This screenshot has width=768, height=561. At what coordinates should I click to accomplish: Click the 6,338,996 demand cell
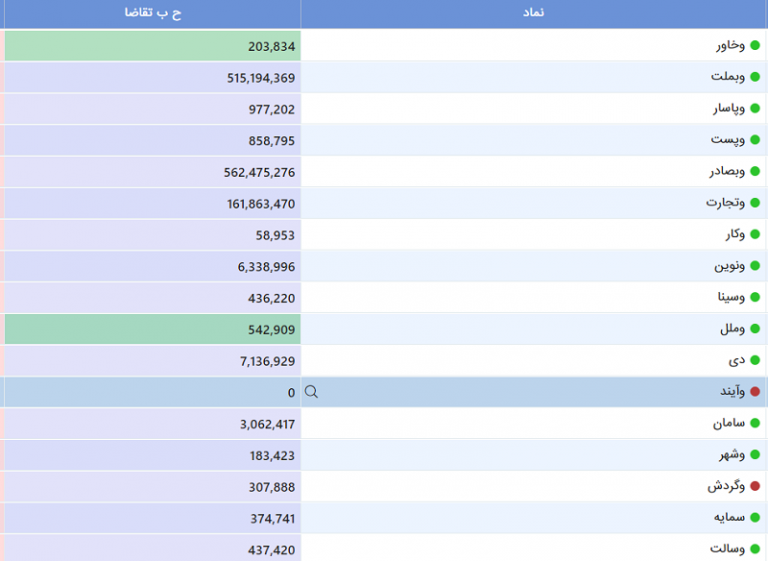coord(152,267)
